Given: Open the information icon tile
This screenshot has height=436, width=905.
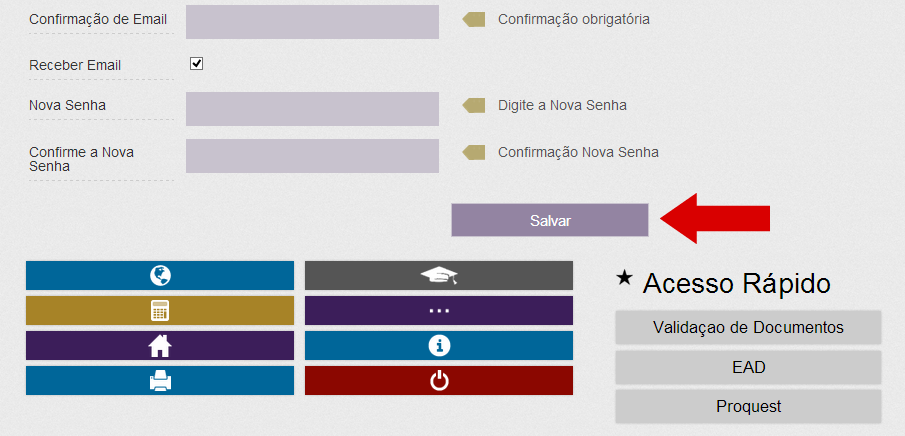Looking at the screenshot, I should tap(439, 345).
